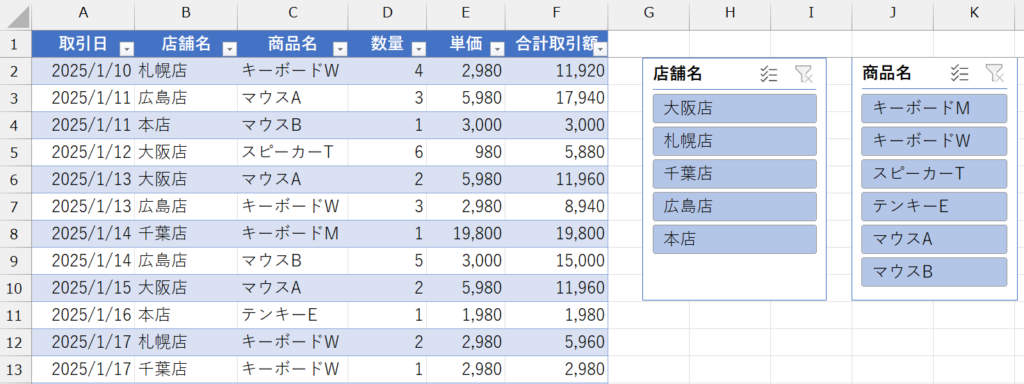
Task: Click the 5,960 total cell
Action: click(x=556, y=342)
